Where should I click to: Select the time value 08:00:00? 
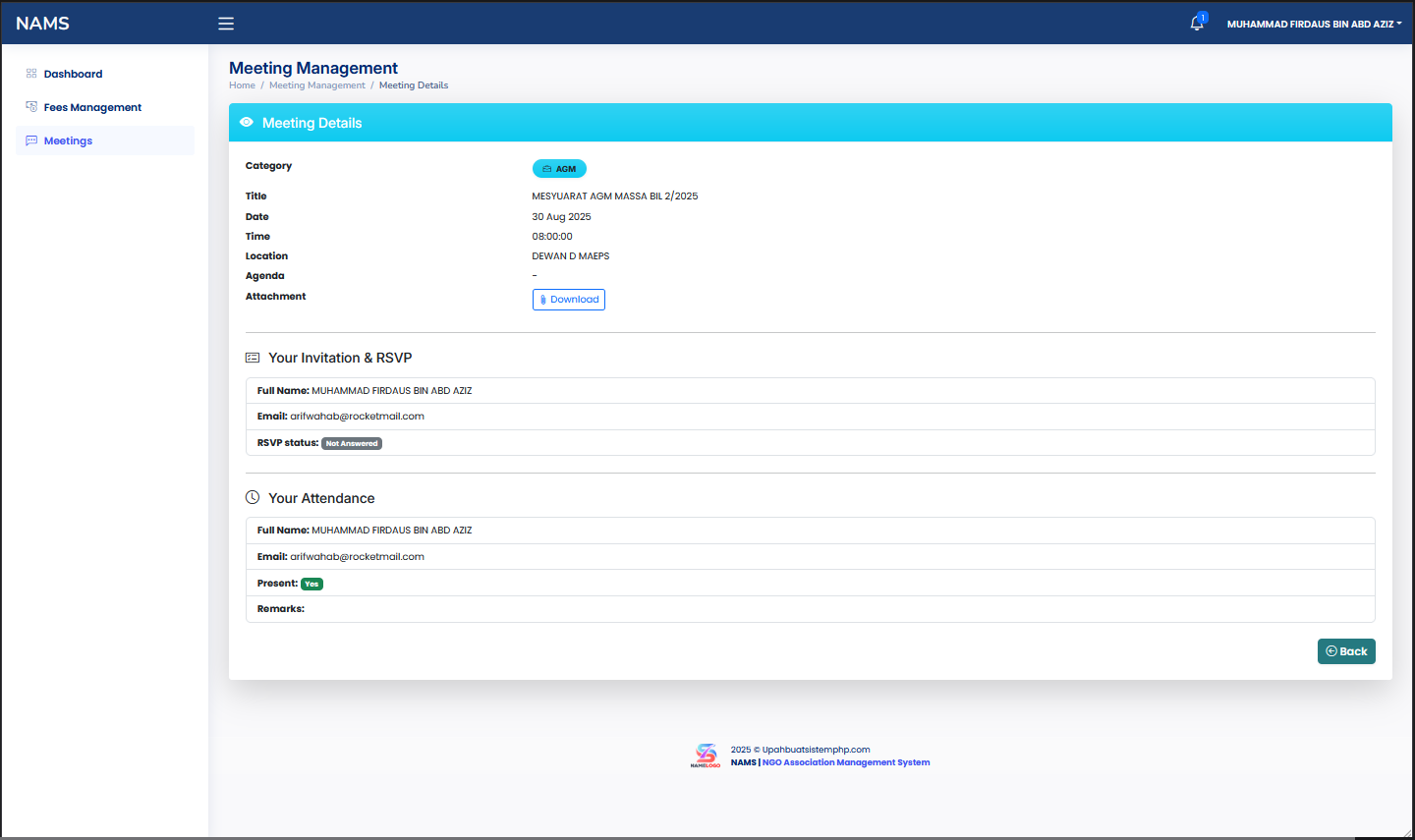click(552, 237)
